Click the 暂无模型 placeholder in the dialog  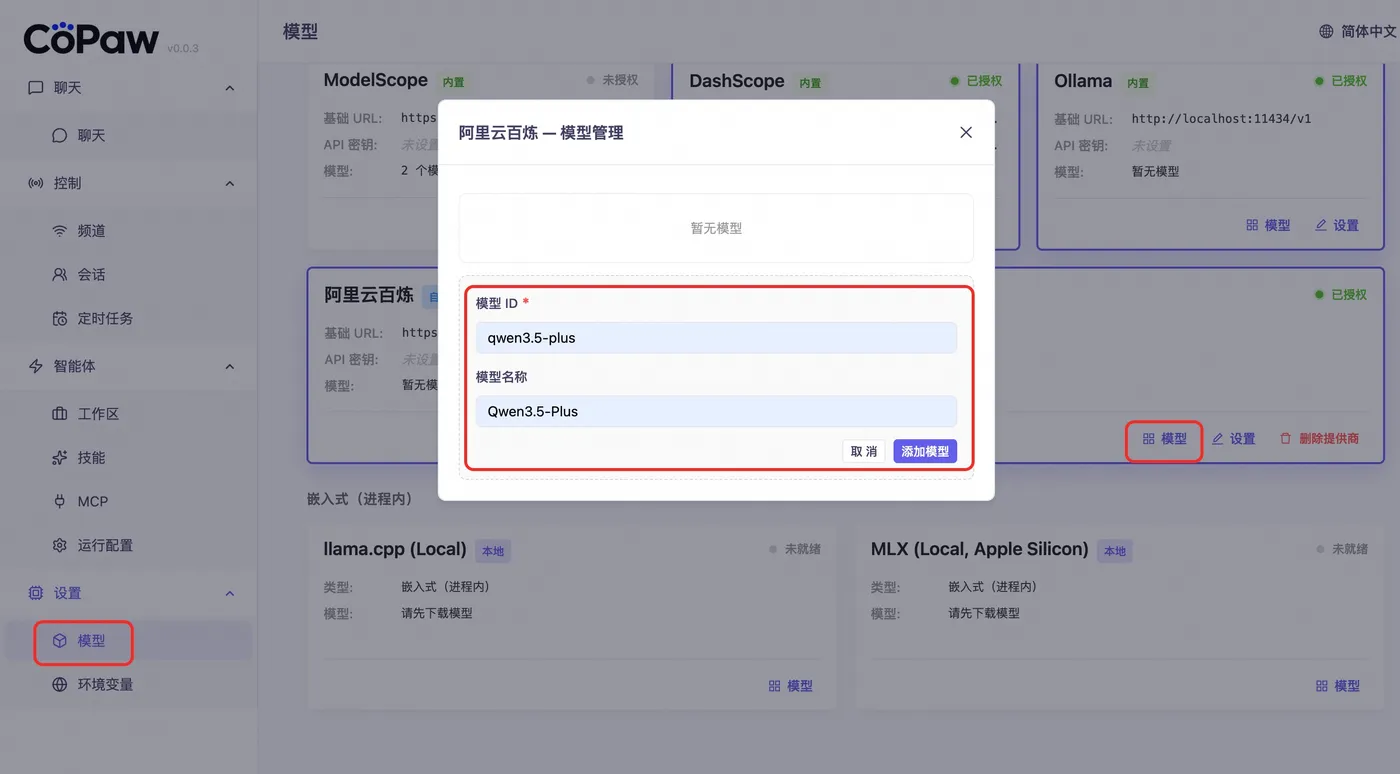(x=716, y=228)
